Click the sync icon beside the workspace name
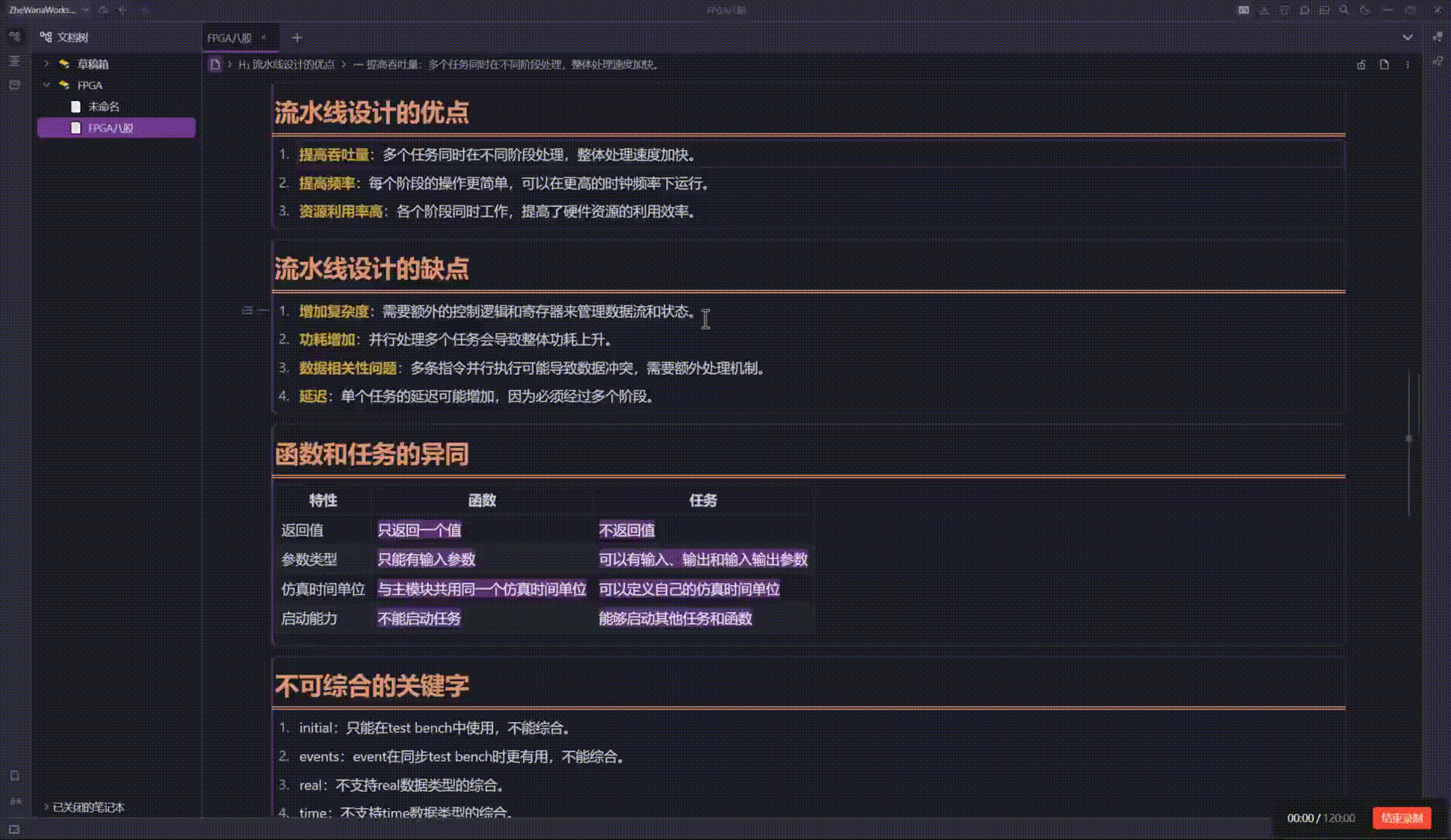Viewport: 1451px width, 840px height. pos(104,11)
